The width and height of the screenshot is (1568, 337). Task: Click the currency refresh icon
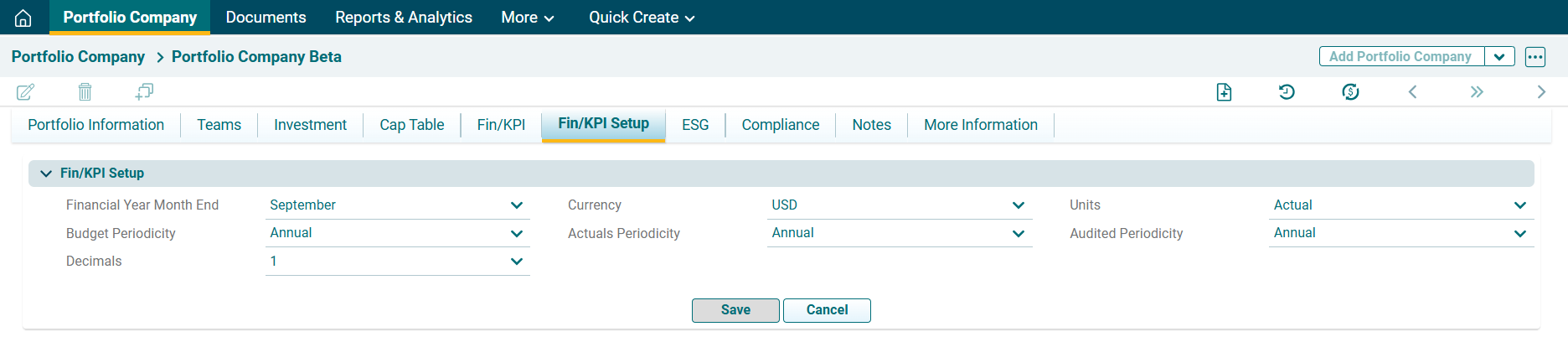pyautogui.click(x=1350, y=92)
